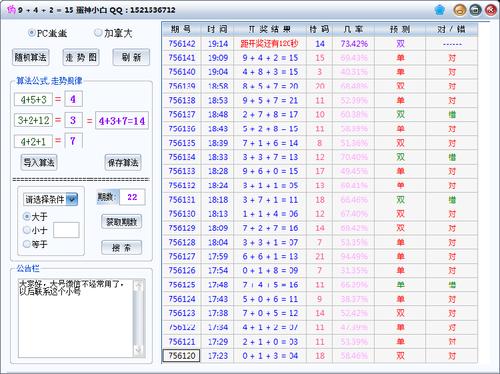Click the announcement scrollbar down arrow

pyautogui.click(x=139, y=351)
